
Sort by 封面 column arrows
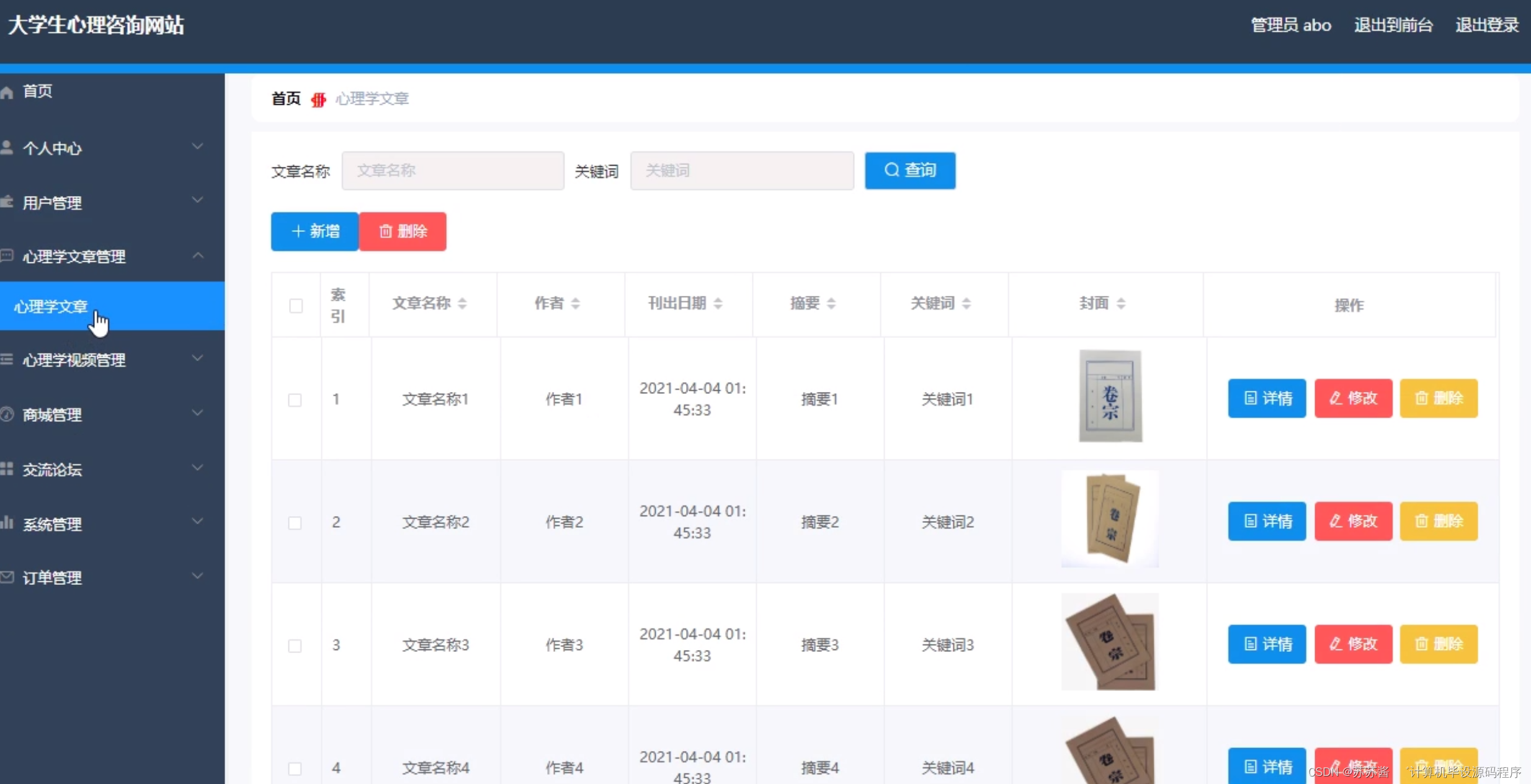1120,303
